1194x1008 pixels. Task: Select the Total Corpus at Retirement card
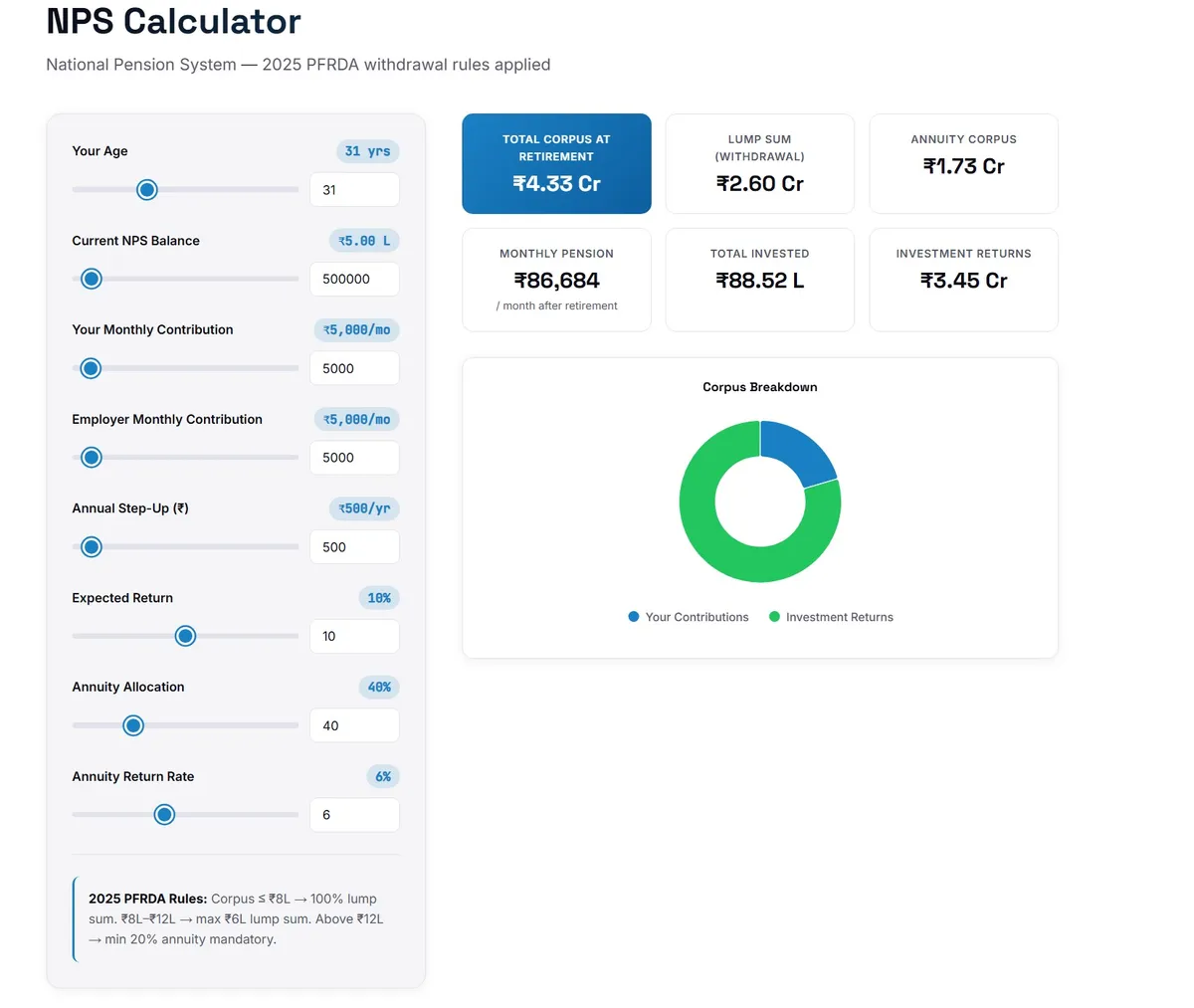tap(556, 164)
